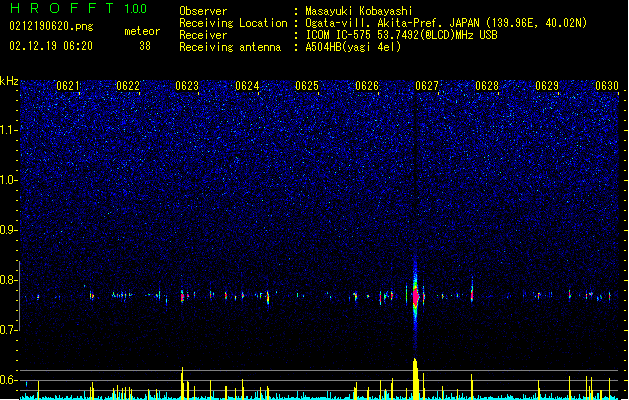The image size is (629, 400).
Task: Click the 0.9 kHz axis label
Action: point(9,230)
